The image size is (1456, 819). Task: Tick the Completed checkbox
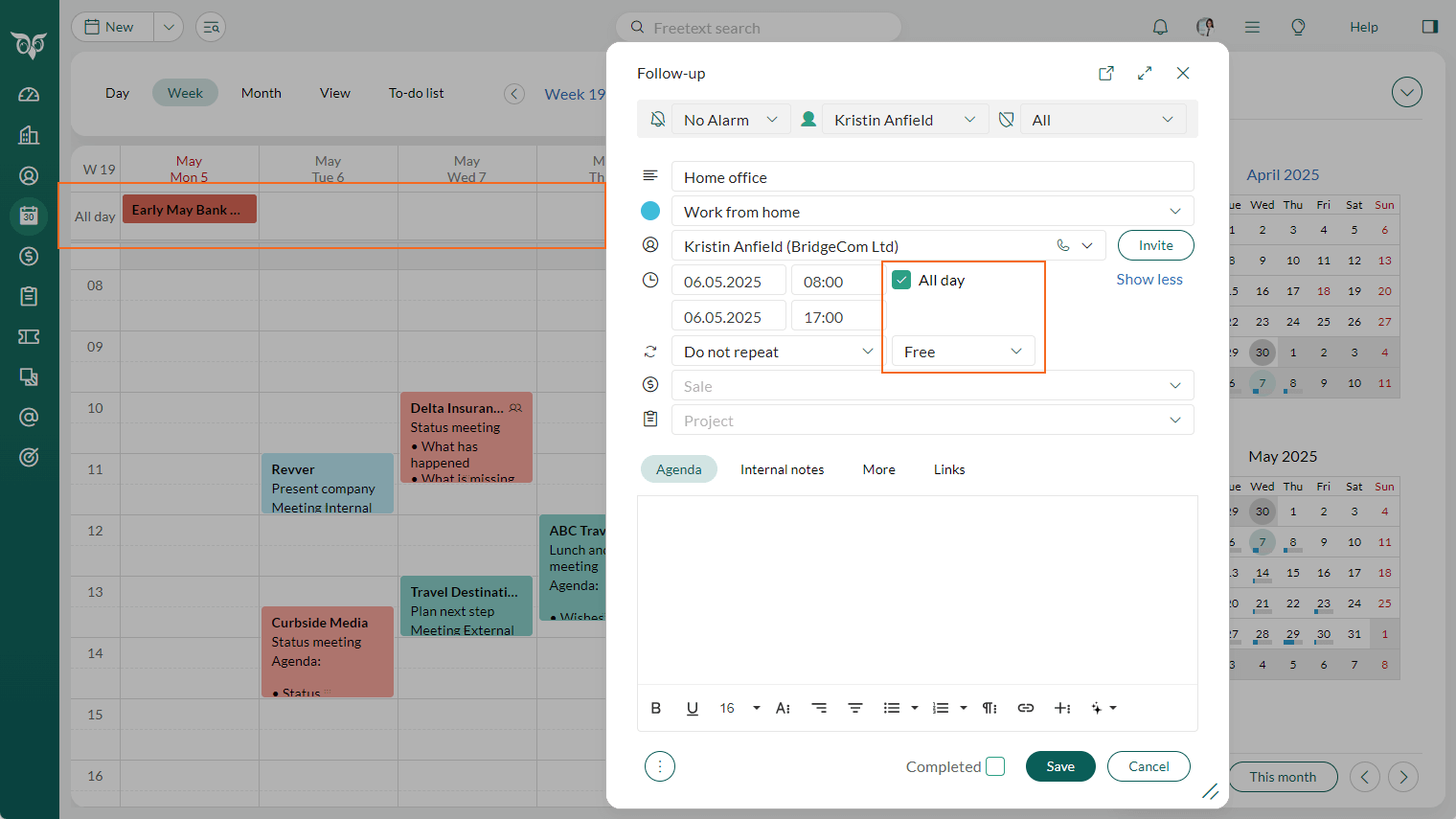click(995, 766)
